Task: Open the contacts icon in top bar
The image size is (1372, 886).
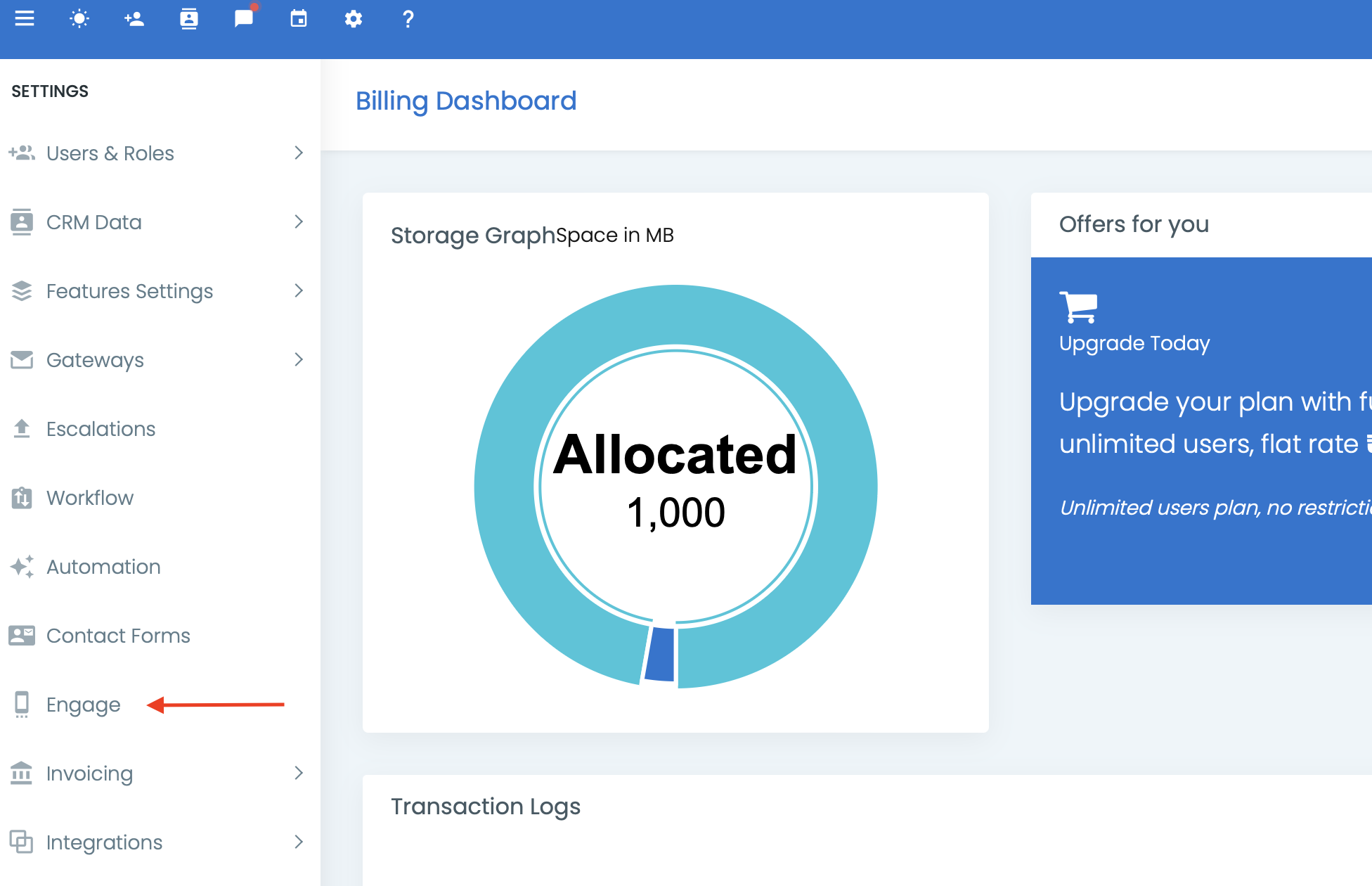Action: pyautogui.click(x=188, y=19)
